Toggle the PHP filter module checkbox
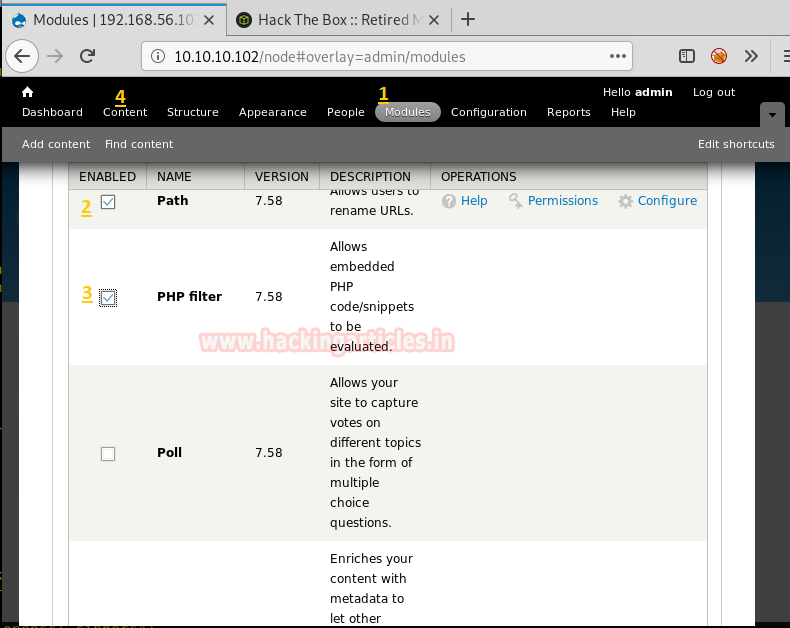The width and height of the screenshot is (790, 628). coord(108,297)
